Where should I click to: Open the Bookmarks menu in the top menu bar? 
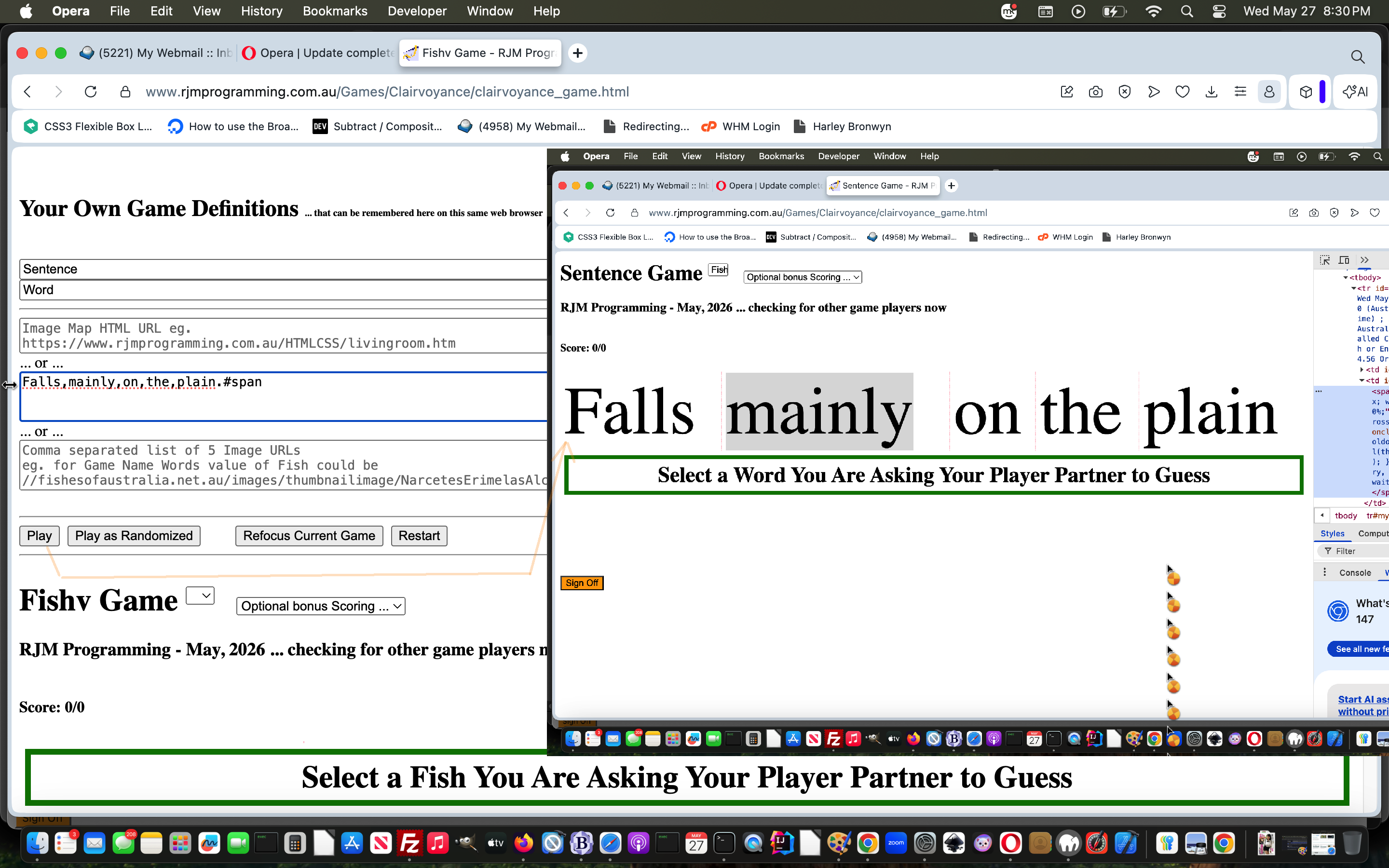[x=335, y=12]
